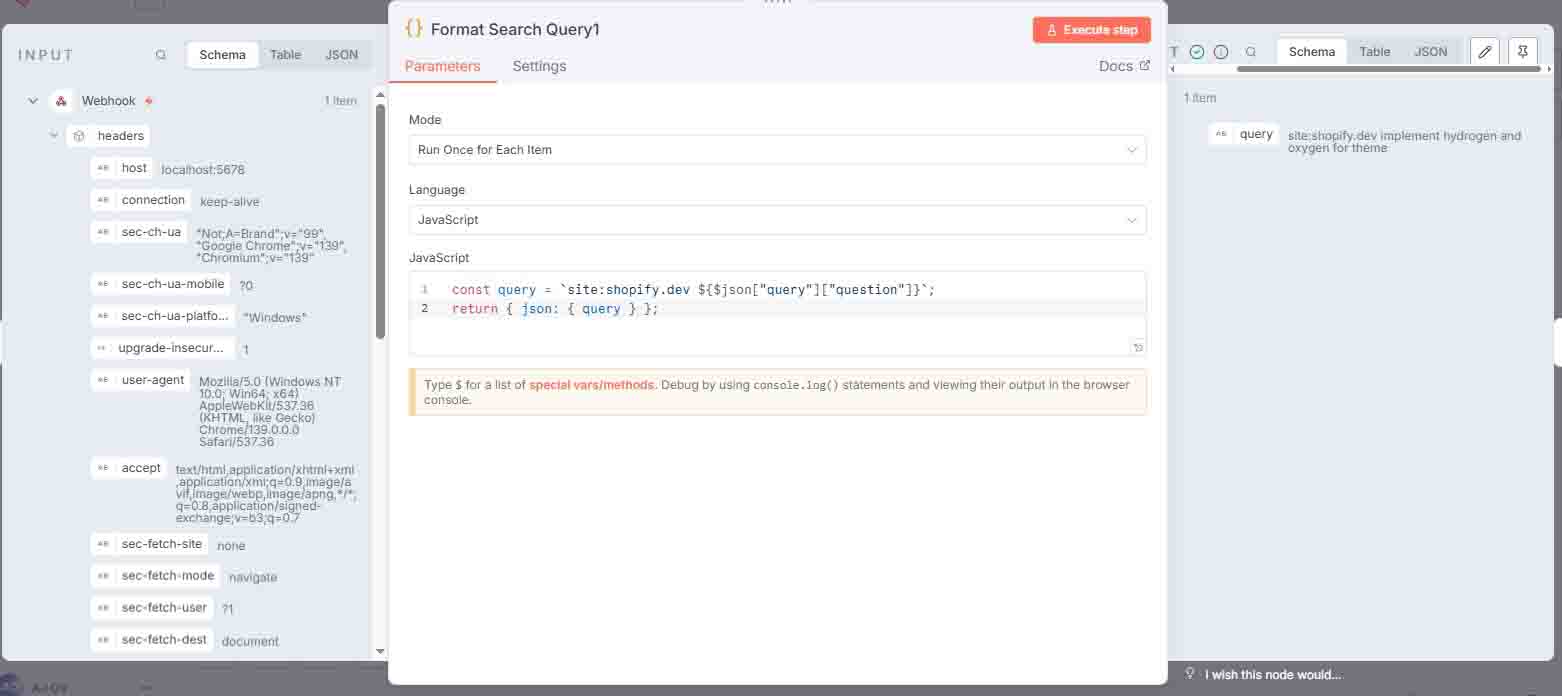The width and height of the screenshot is (1562, 696).
Task: Click the pencil icon to edit output data
Action: tap(1484, 51)
